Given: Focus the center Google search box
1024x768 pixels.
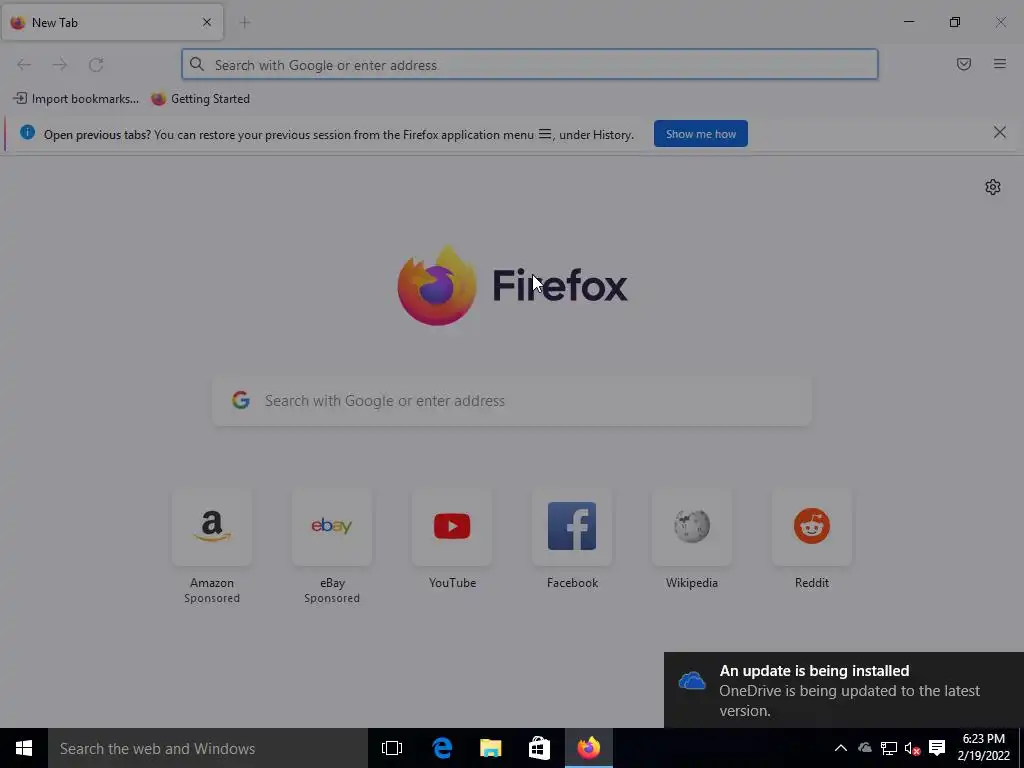Looking at the screenshot, I should pos(512,400).
